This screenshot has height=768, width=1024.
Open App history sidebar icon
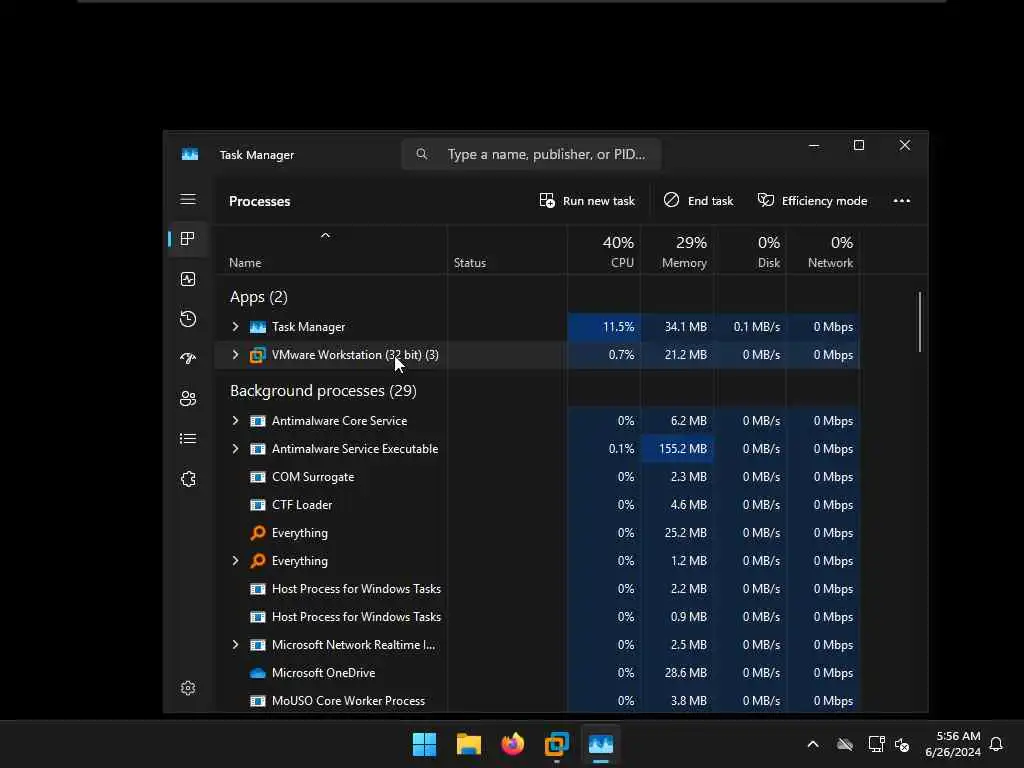click(x=188, y=319)
